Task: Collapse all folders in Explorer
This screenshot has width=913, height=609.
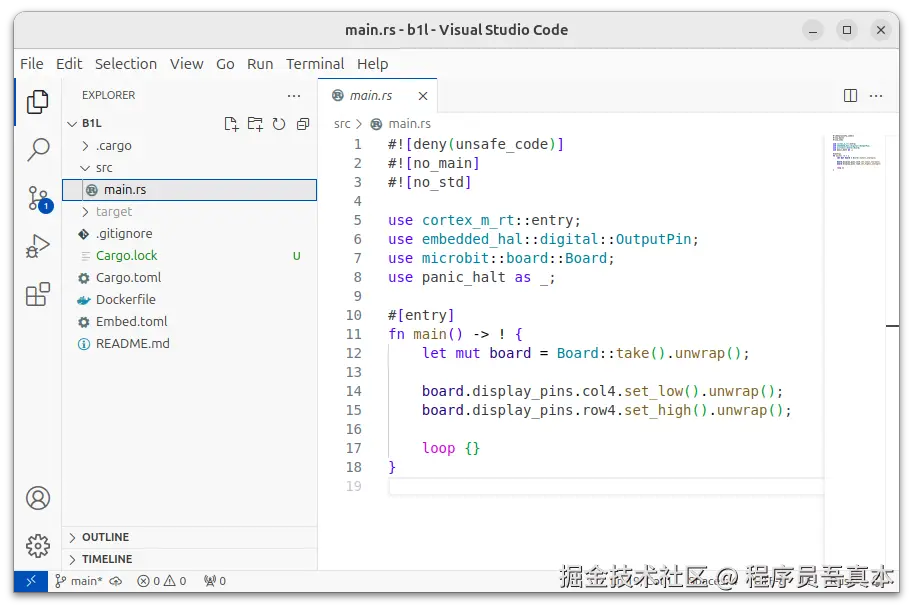Action: coord(303,123)
